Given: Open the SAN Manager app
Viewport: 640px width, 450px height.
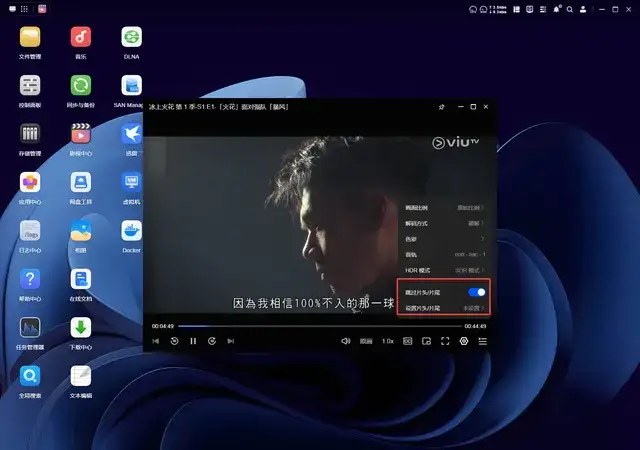Looking at the screenshot, I should 131,85.
